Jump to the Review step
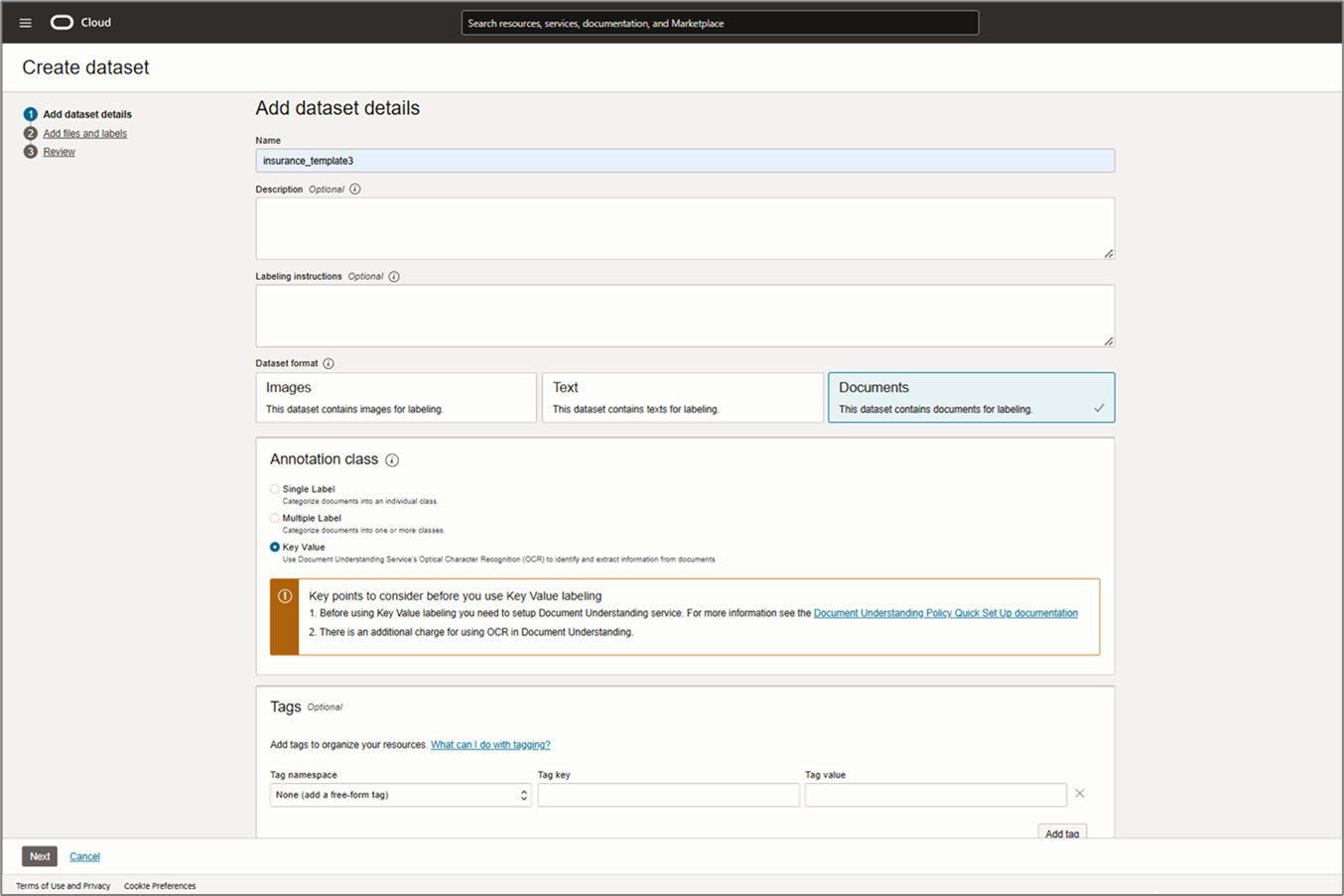Screen dimensions: 1344x896 [x=59, y=151]
